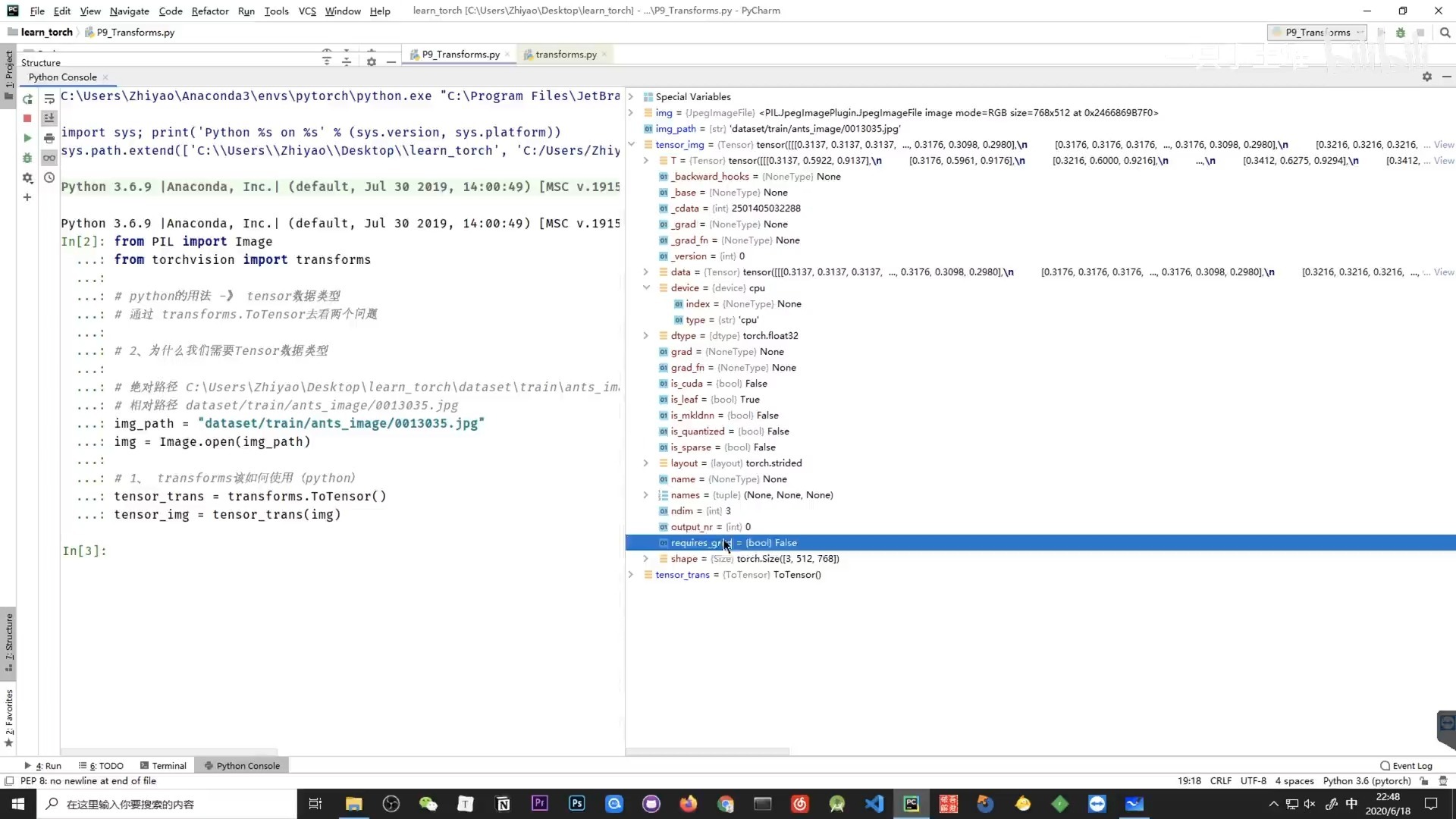
Task: Add new console with plus icon
Action: click(x=27, y=197)
